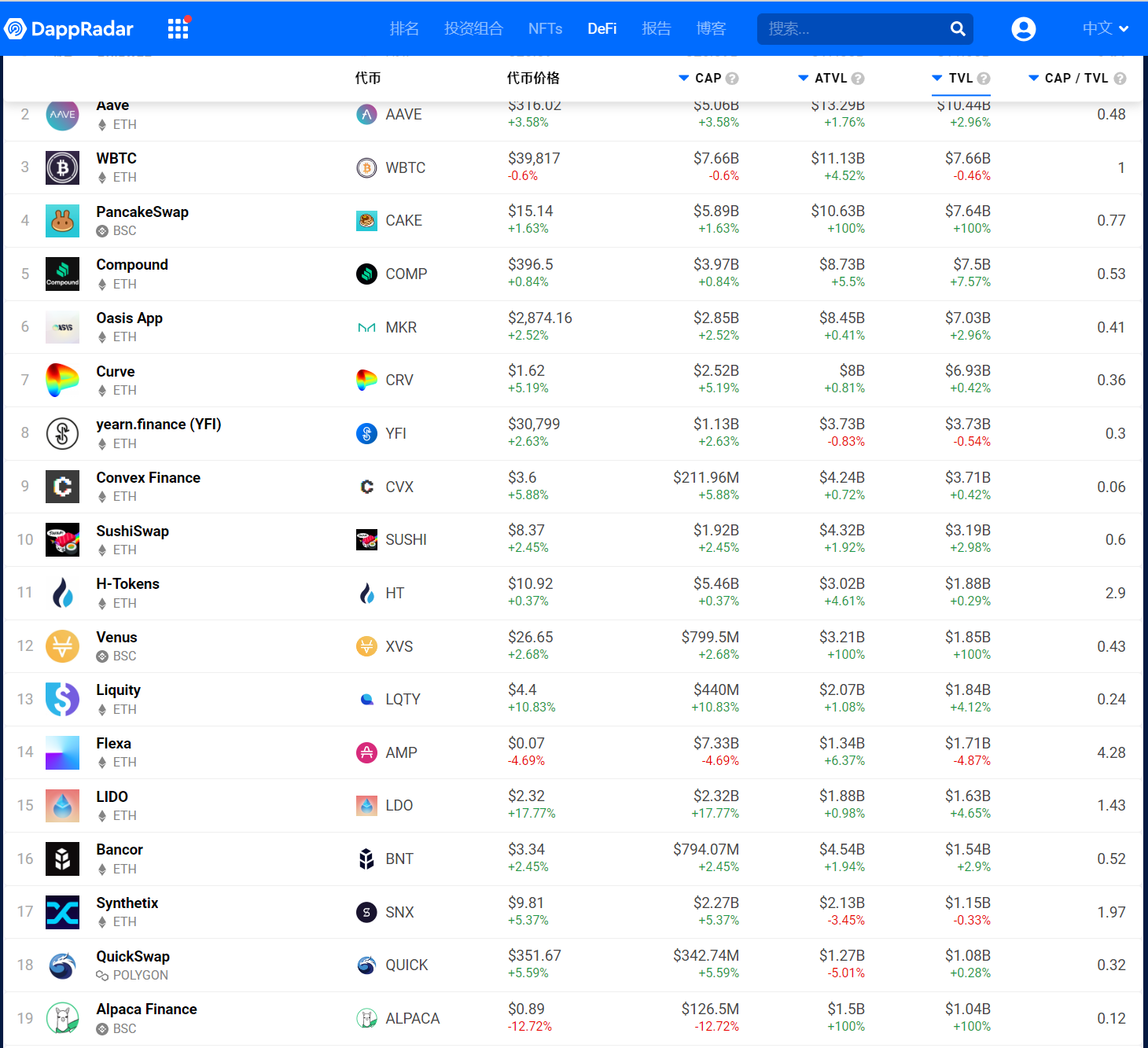The image size is (1148, 1048).
Task: Click the WBTC dapp logo
Action: point(62,167)
